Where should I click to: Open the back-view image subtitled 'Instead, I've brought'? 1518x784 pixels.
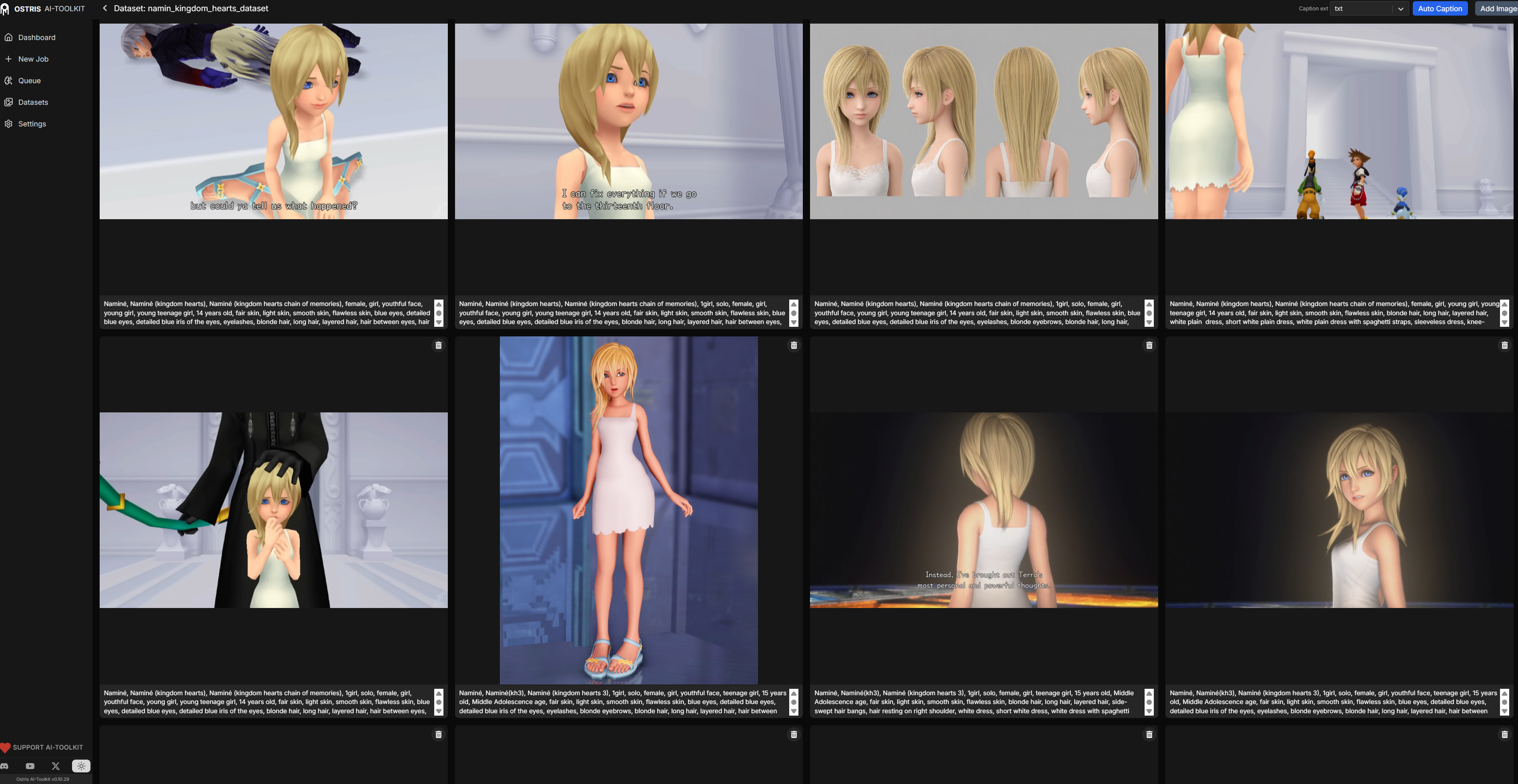click(x=984, y=510)
